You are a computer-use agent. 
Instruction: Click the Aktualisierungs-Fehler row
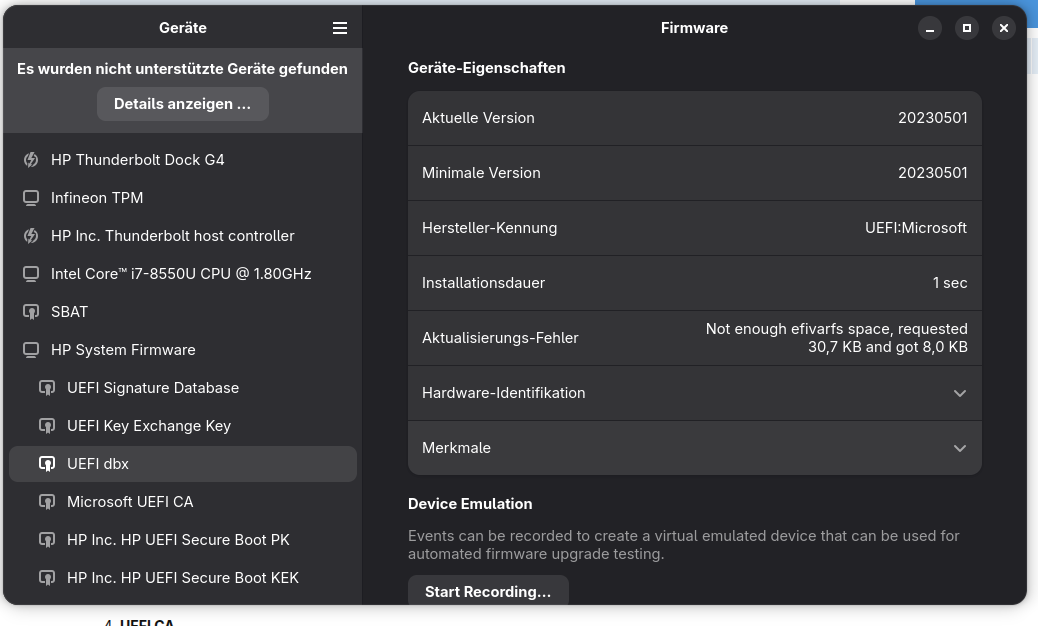(x=694, y=338)
